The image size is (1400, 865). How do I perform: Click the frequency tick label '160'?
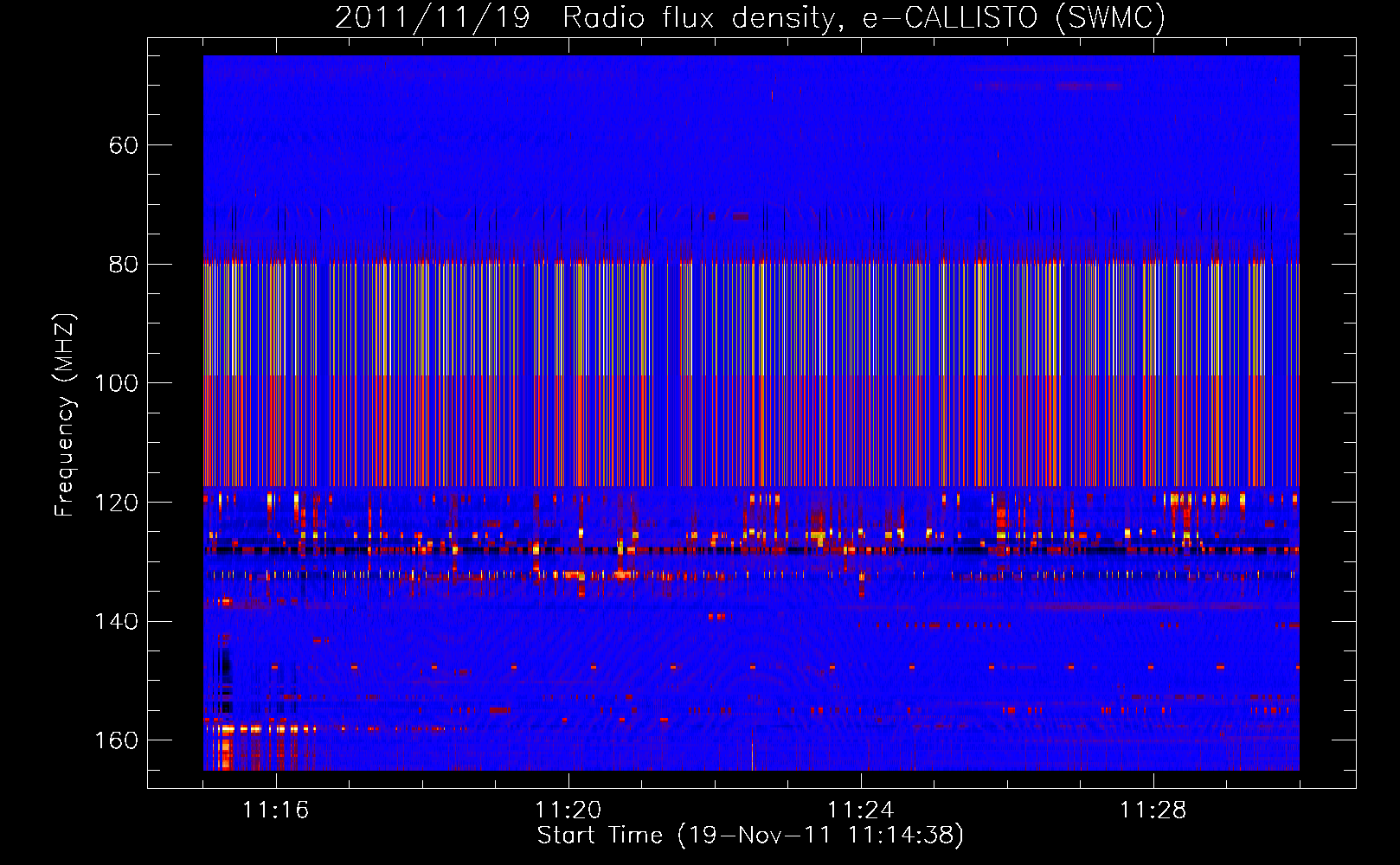117,740
